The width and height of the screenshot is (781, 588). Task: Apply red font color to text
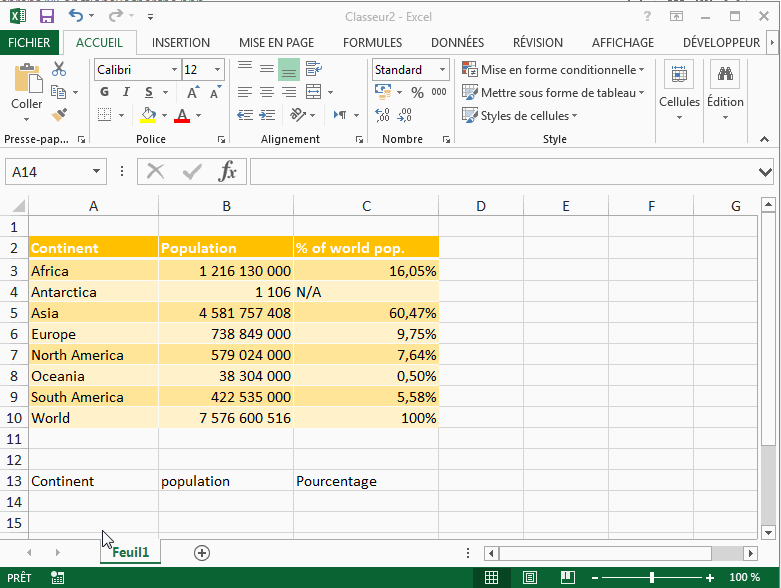coord(182,115)
